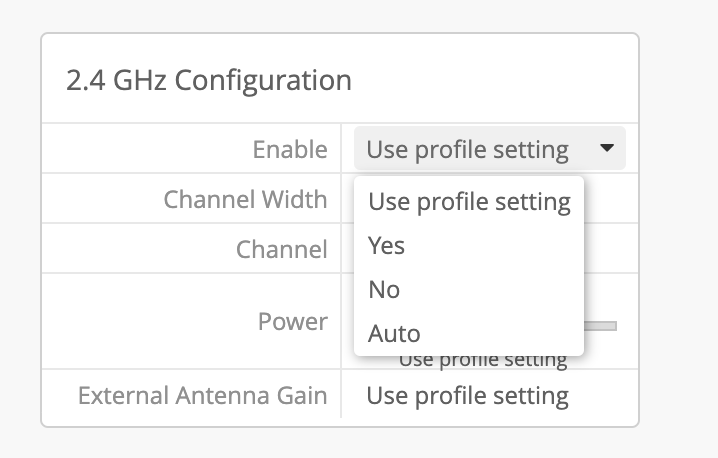Click empty space right of the panel heading
The width and height of the screenshot is (718, 458).
500,81
